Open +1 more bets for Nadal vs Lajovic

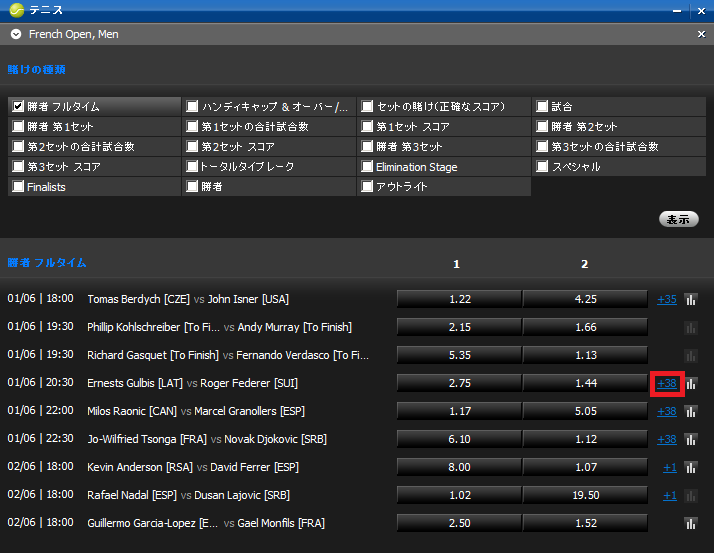click(670, 496)
